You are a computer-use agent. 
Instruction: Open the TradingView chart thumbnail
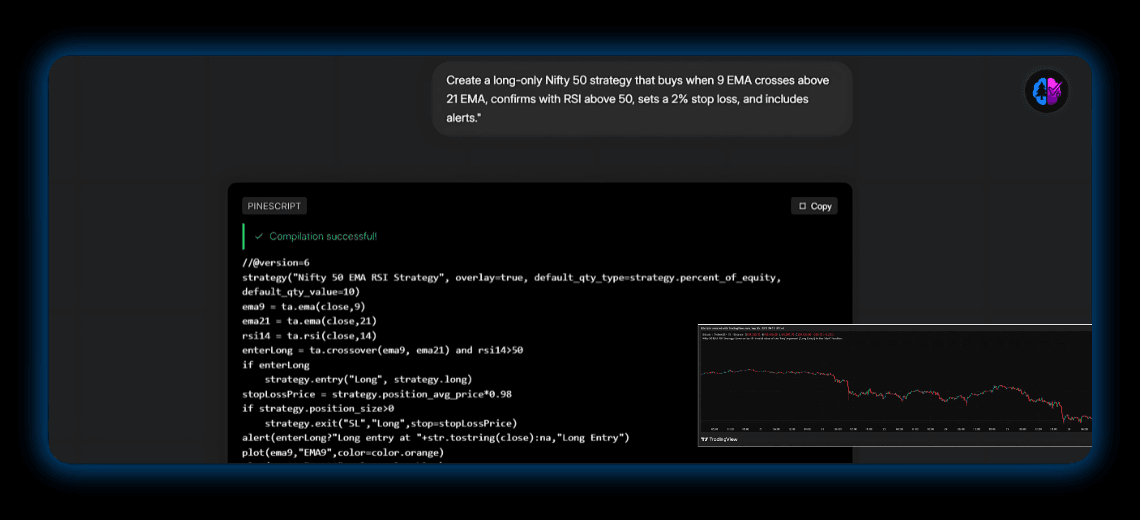click(894, 385)
